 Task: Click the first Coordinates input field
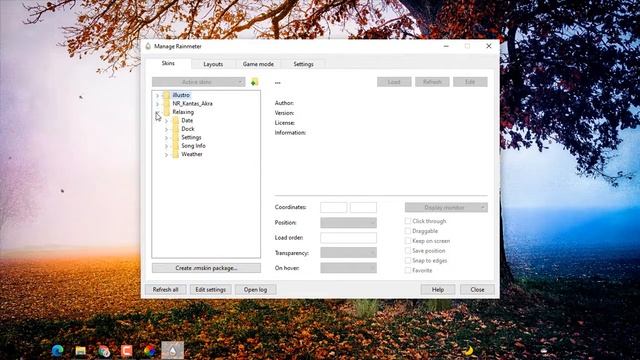pyautogui.click(x=333, y=207)
